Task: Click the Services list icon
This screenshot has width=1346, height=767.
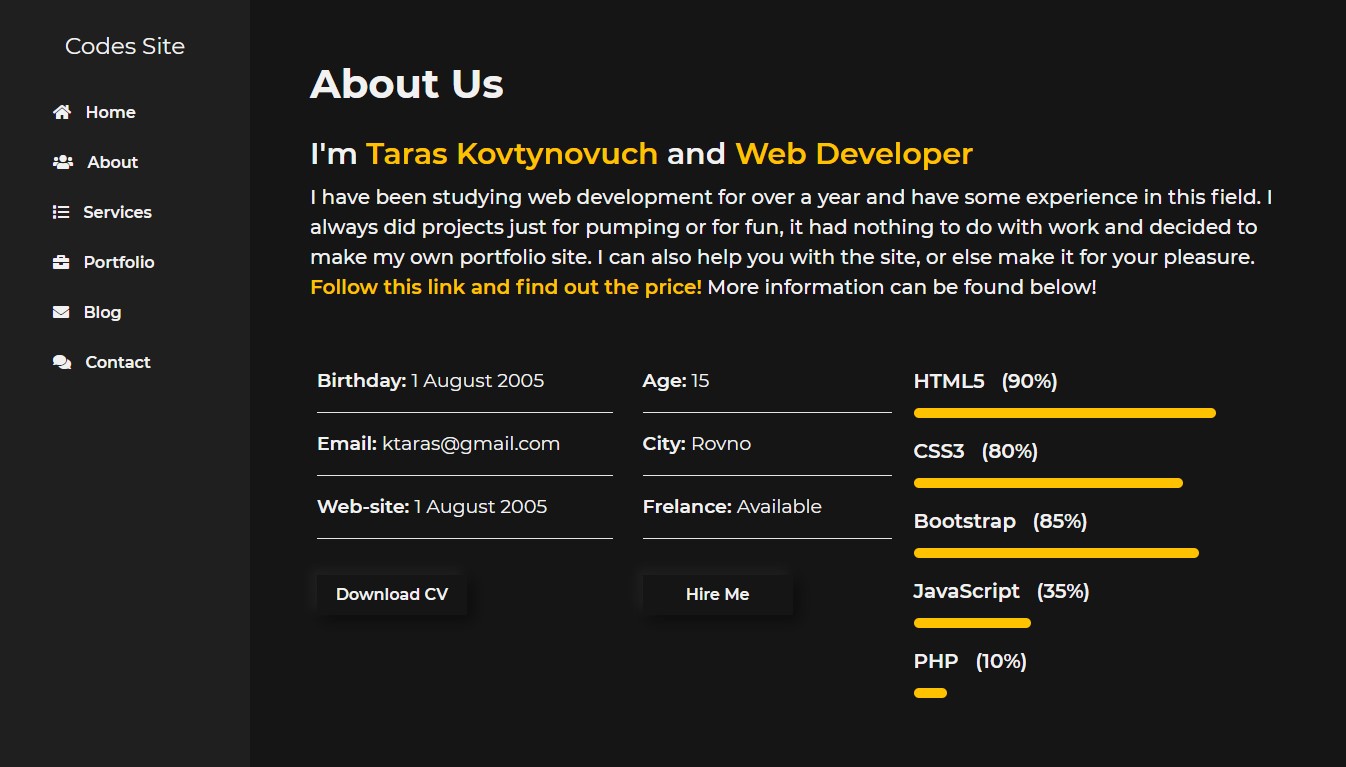Action: (x=62, y=212)
